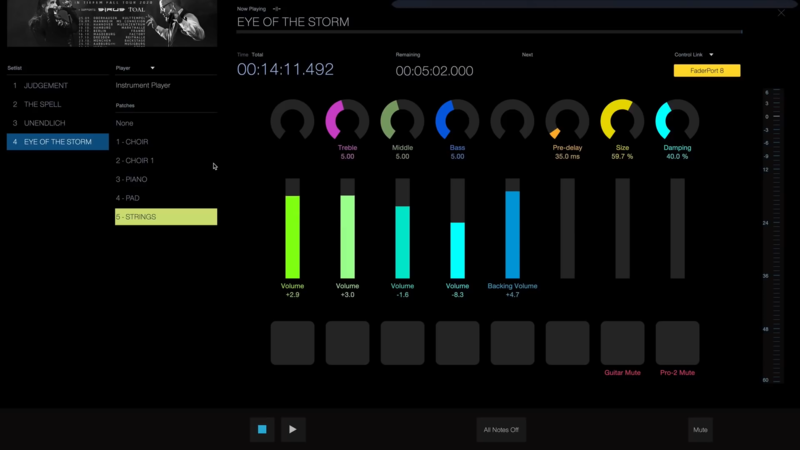This screenshot has height=450, width=800.
Task: Click the Volume +3.0 light green fader
Action: coord(347,229)
